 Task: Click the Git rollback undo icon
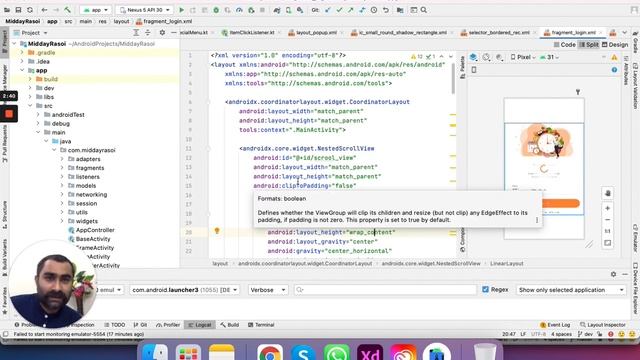386,10
